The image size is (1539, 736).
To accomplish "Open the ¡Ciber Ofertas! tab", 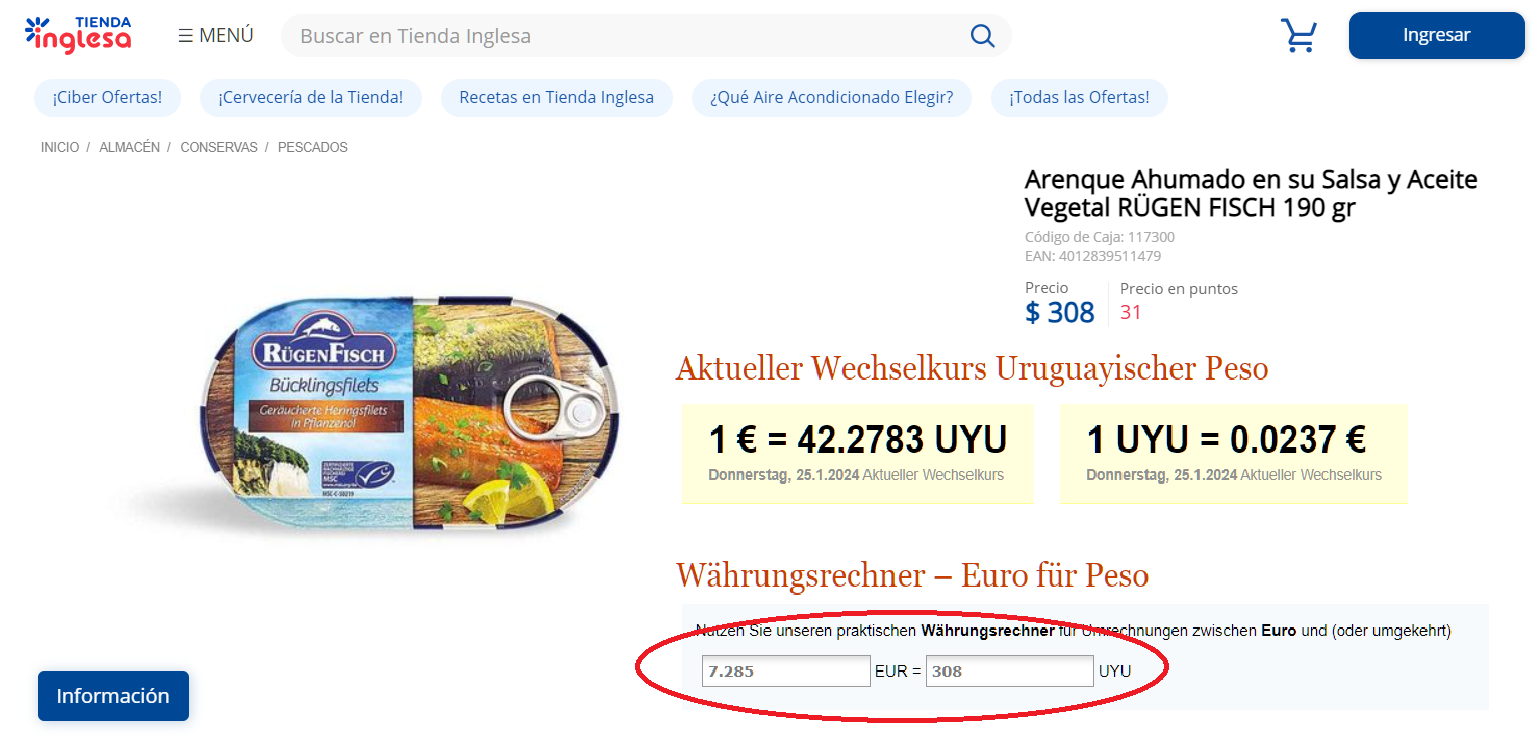I will point(107,98).
